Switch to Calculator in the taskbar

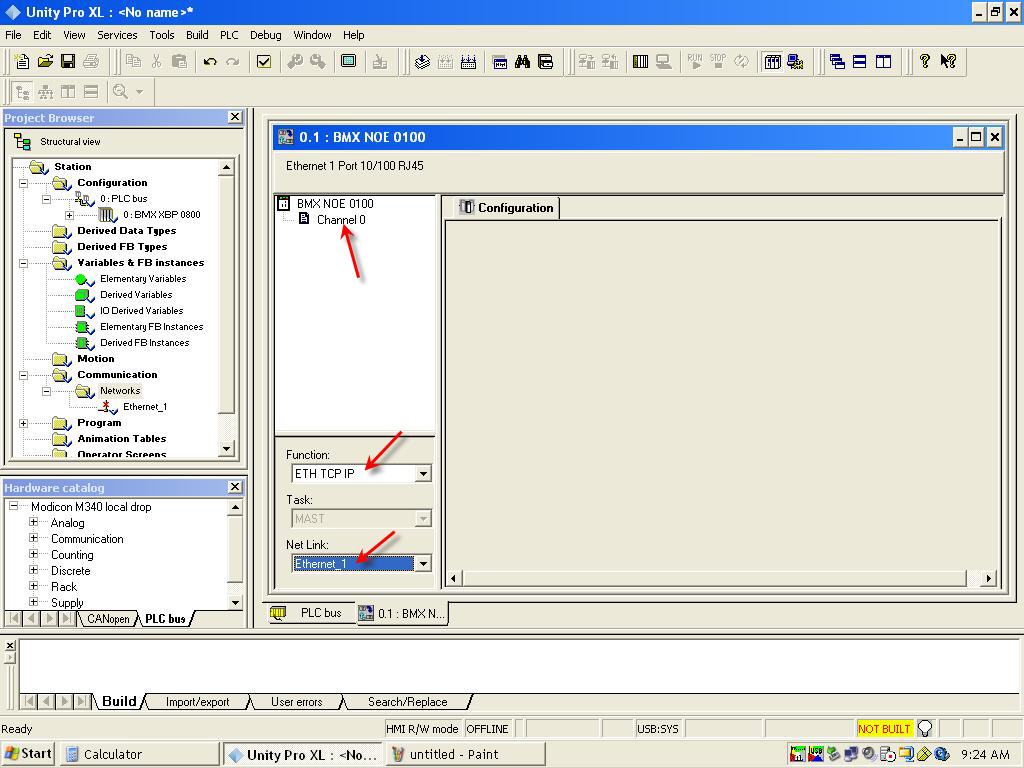(x=139, y=754)
